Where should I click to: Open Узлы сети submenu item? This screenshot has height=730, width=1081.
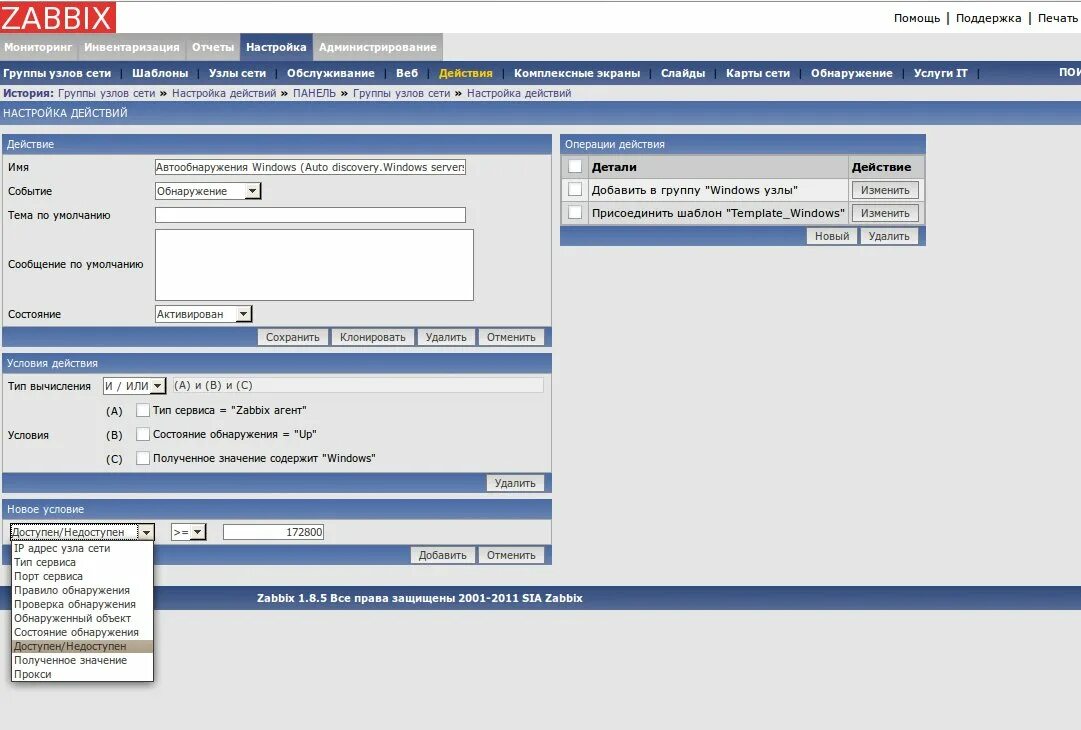[237, 73]
